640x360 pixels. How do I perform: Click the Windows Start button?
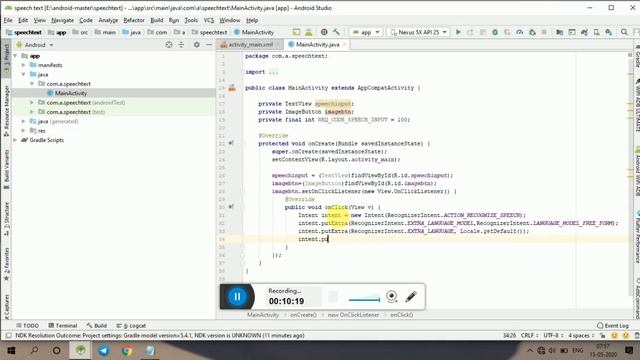tap(11, 350)
